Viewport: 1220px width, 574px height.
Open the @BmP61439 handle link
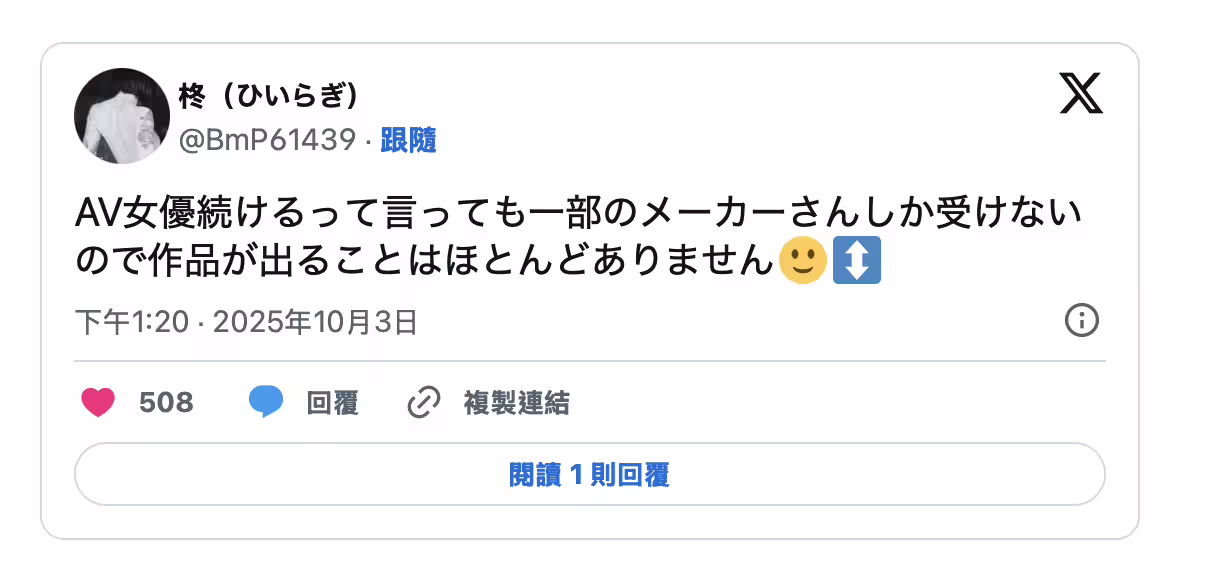click(x=267, y=141)
